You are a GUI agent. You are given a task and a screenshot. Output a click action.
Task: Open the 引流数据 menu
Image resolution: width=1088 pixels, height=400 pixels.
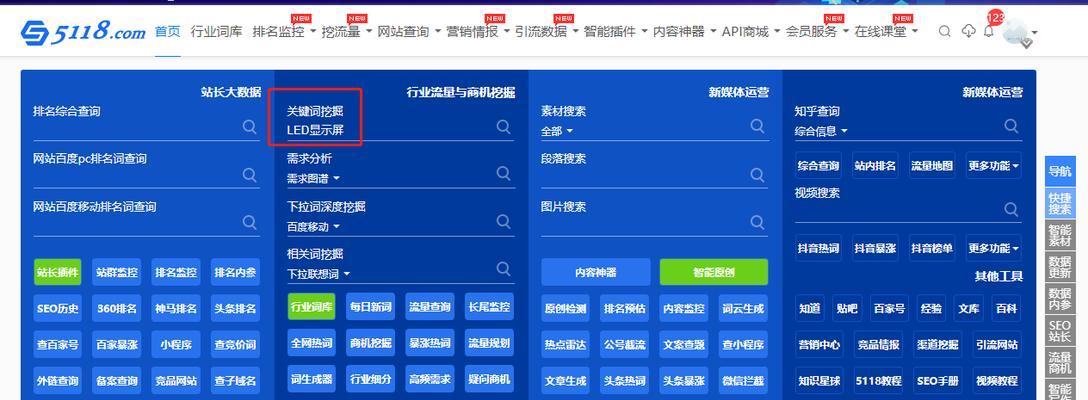(x=547, y=31)
